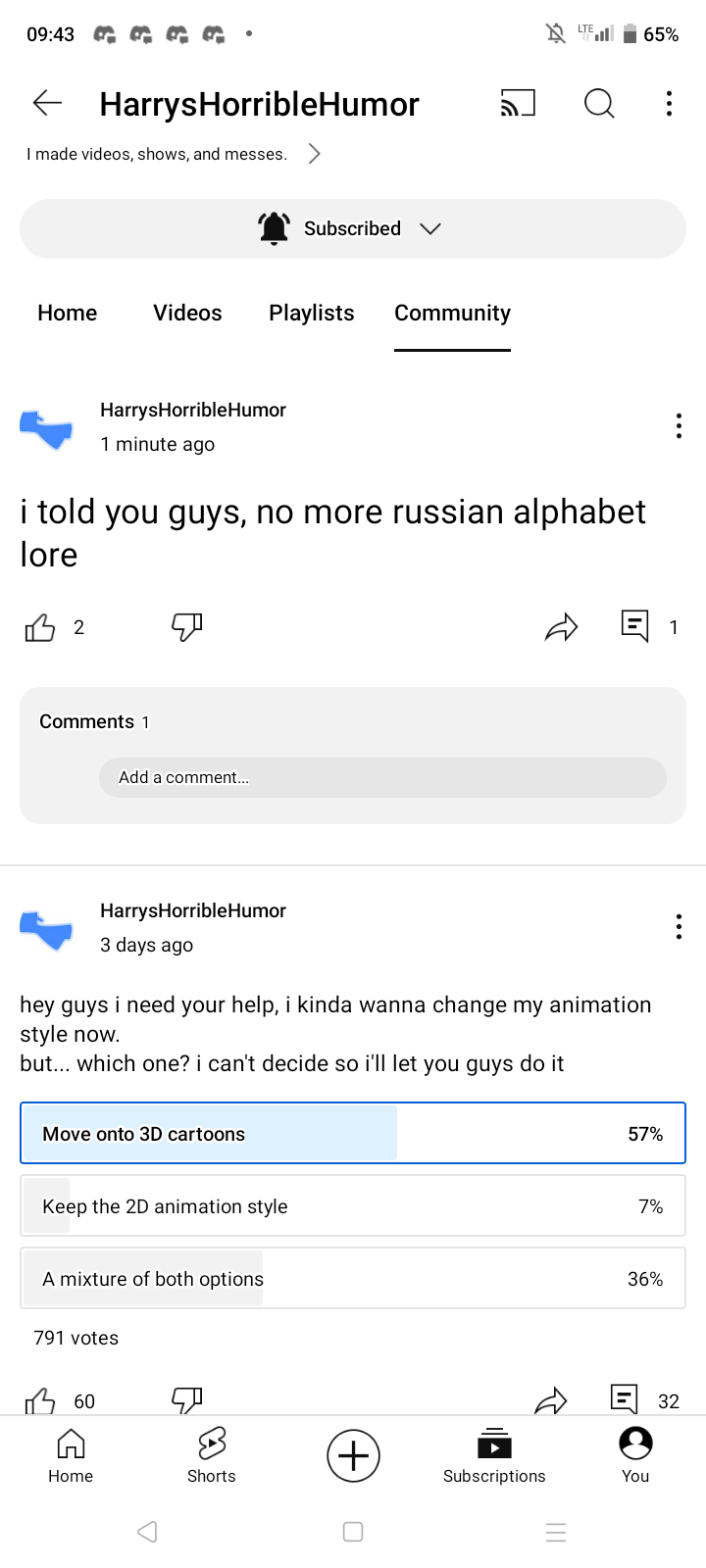Screen dimensions: 706x1568
Task: Share the russian alphabet lore post
Action: [x=562, y=627]
